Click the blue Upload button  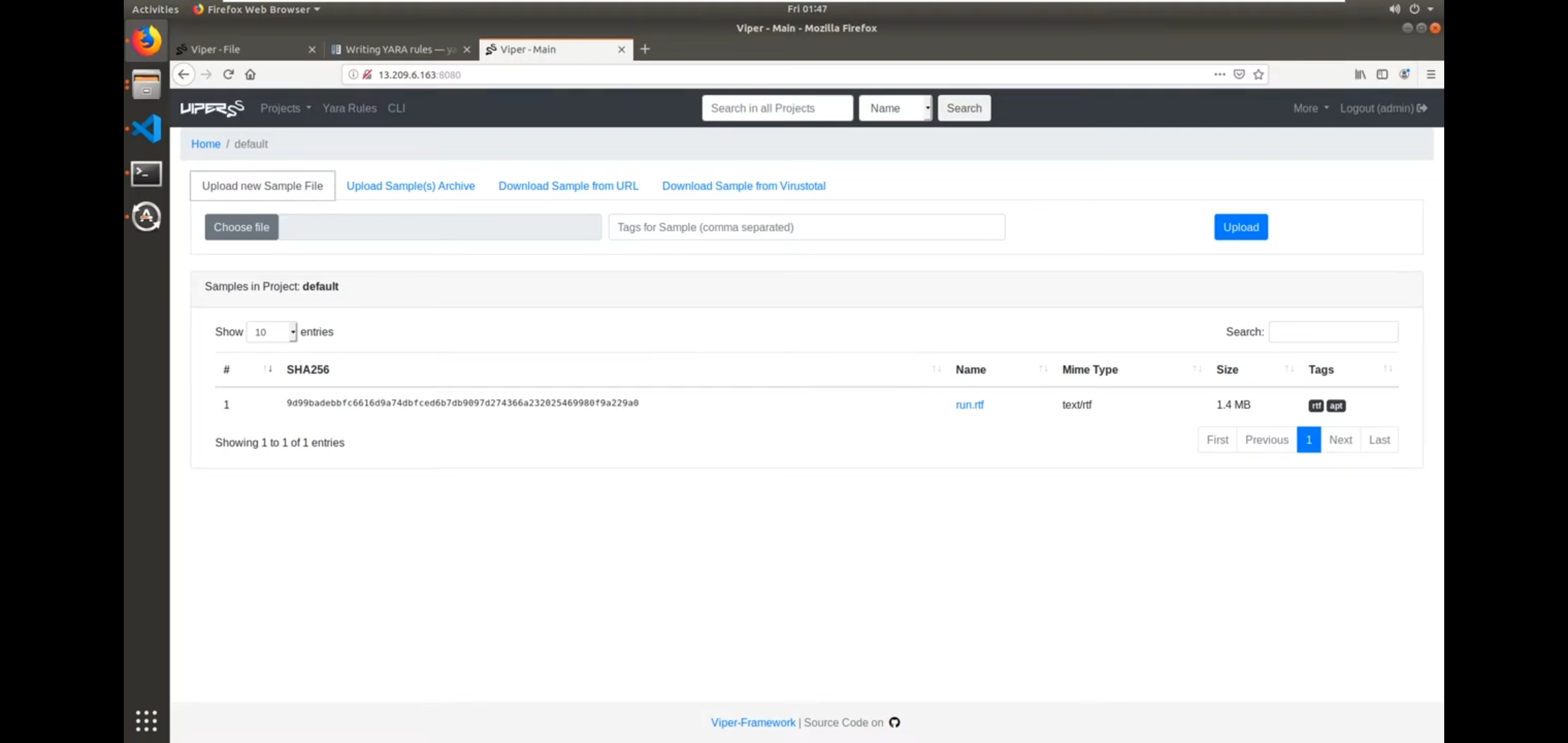(1241, 227)
